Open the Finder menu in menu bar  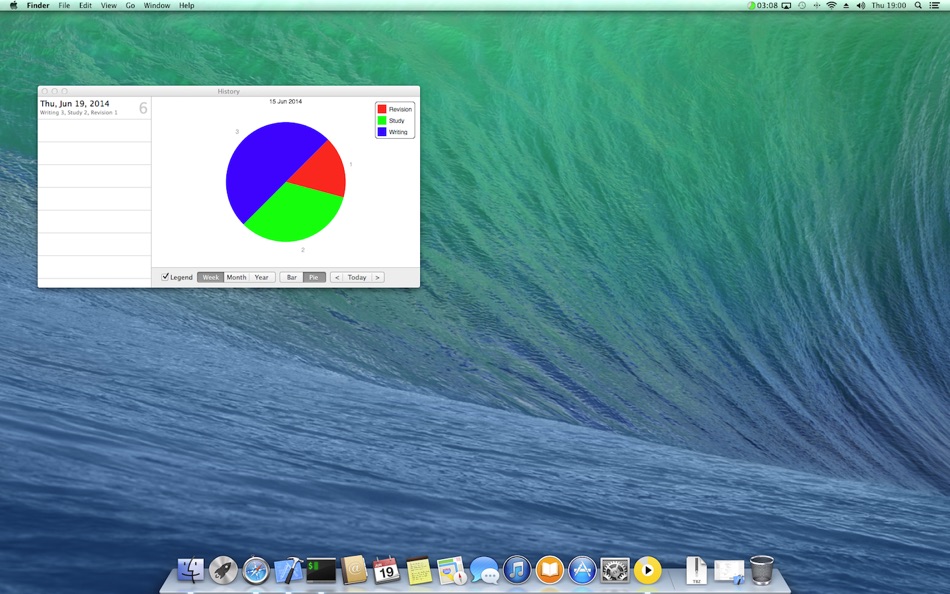point(38,5)
